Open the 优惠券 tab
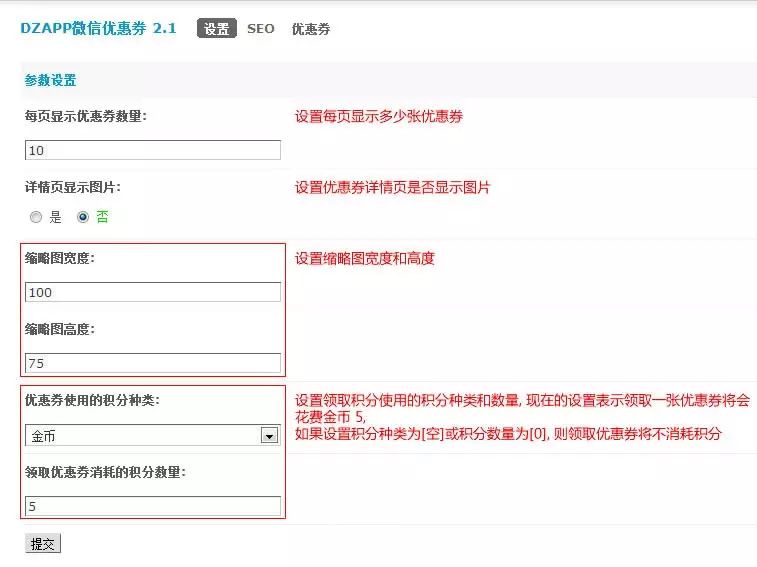The height and width of the screenshot is (567, 757). point(311,29)
